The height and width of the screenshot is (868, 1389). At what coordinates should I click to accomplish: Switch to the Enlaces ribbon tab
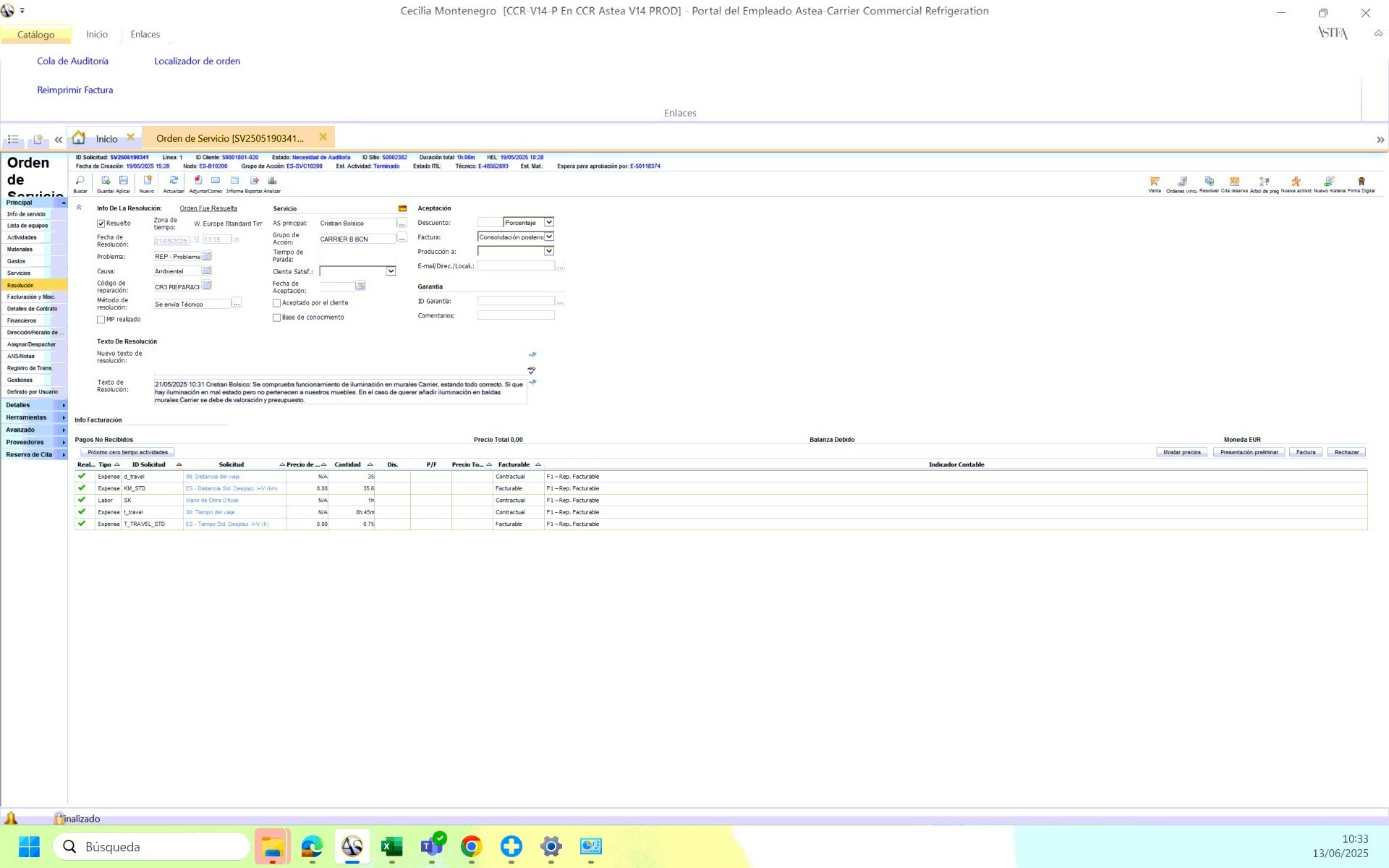[145, 34]
